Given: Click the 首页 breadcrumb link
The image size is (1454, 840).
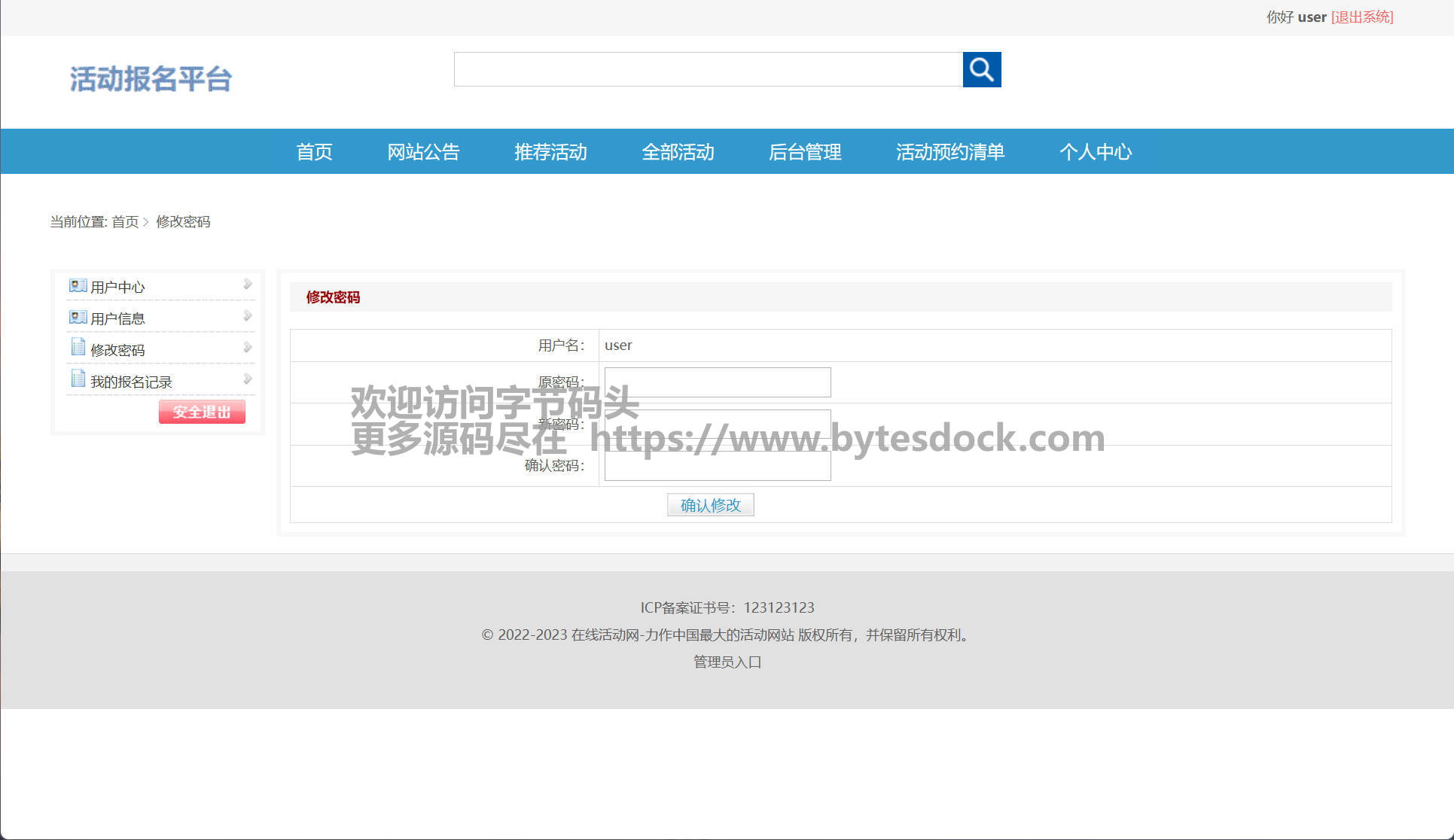Looking at the screenshot, I should pyautogui.click(x=125, y=222).
